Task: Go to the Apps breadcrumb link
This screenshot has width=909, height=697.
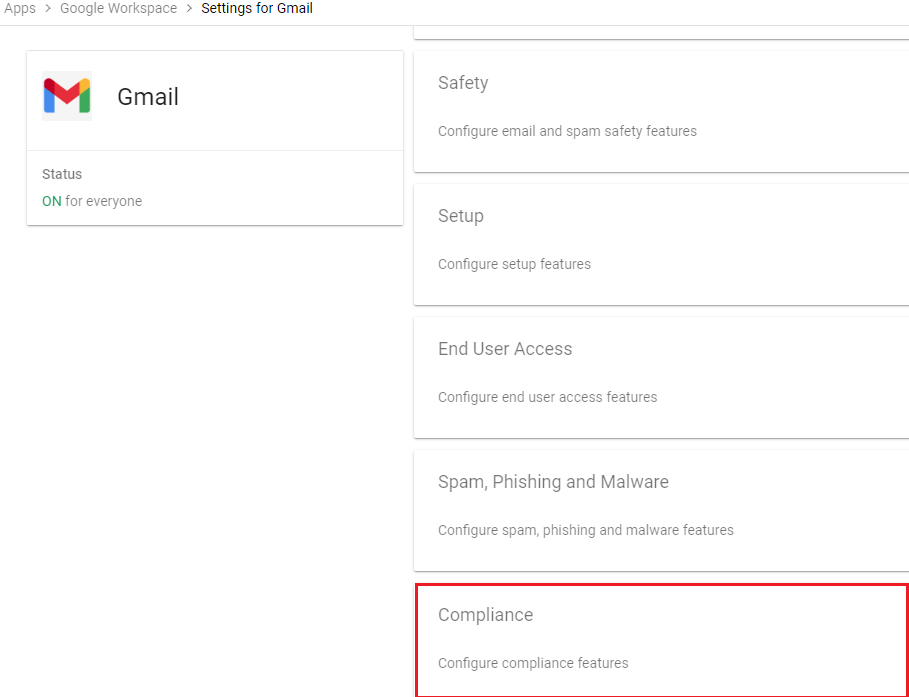Action: click(x=20, y=9)
